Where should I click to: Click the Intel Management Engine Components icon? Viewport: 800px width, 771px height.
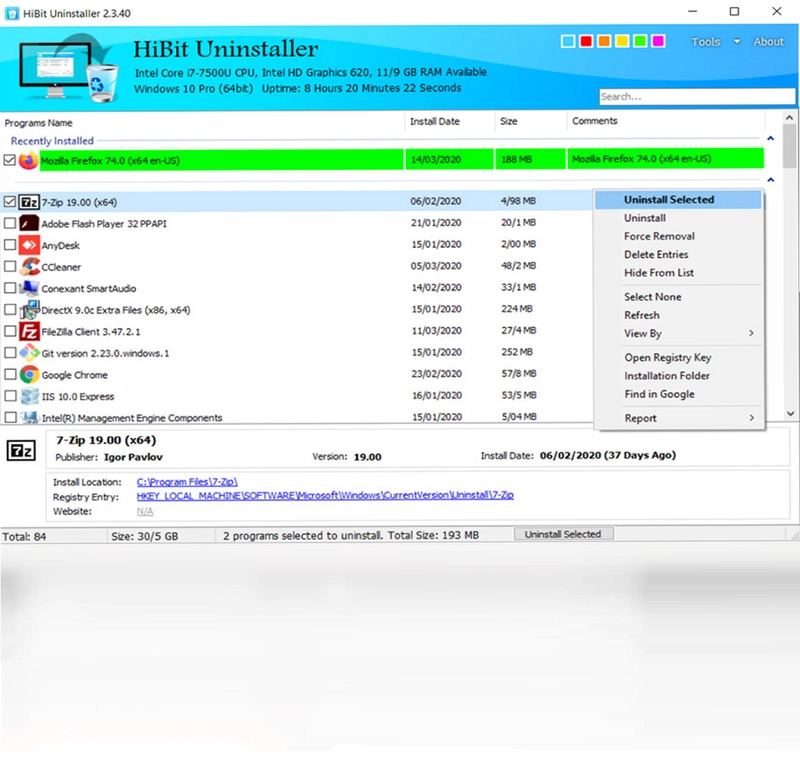pyautogui.click(x=29, y=417)
